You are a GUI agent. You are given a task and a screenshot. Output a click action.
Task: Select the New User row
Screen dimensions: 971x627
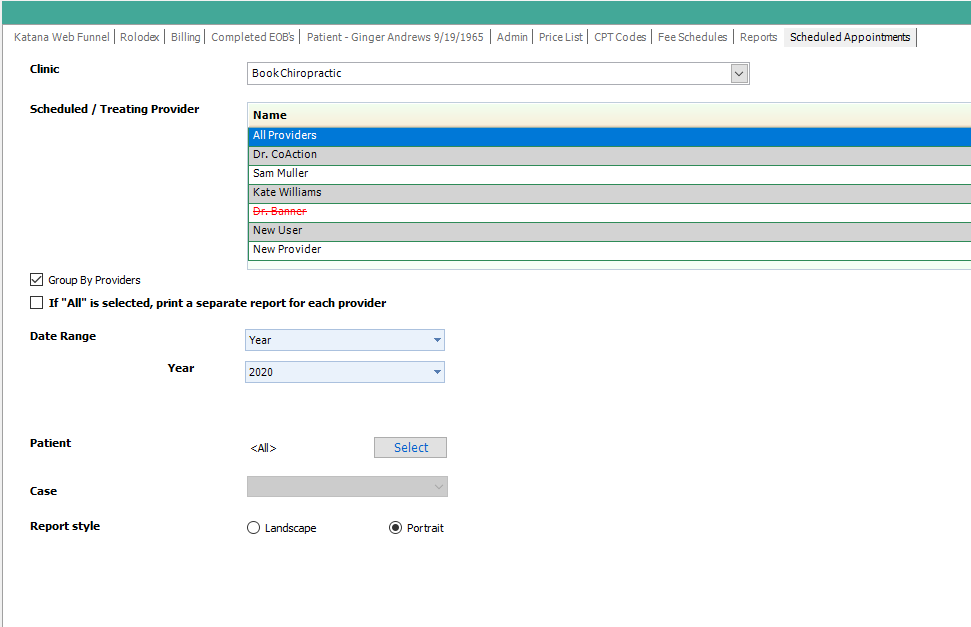pyautogui.click(x=609, y=232)
